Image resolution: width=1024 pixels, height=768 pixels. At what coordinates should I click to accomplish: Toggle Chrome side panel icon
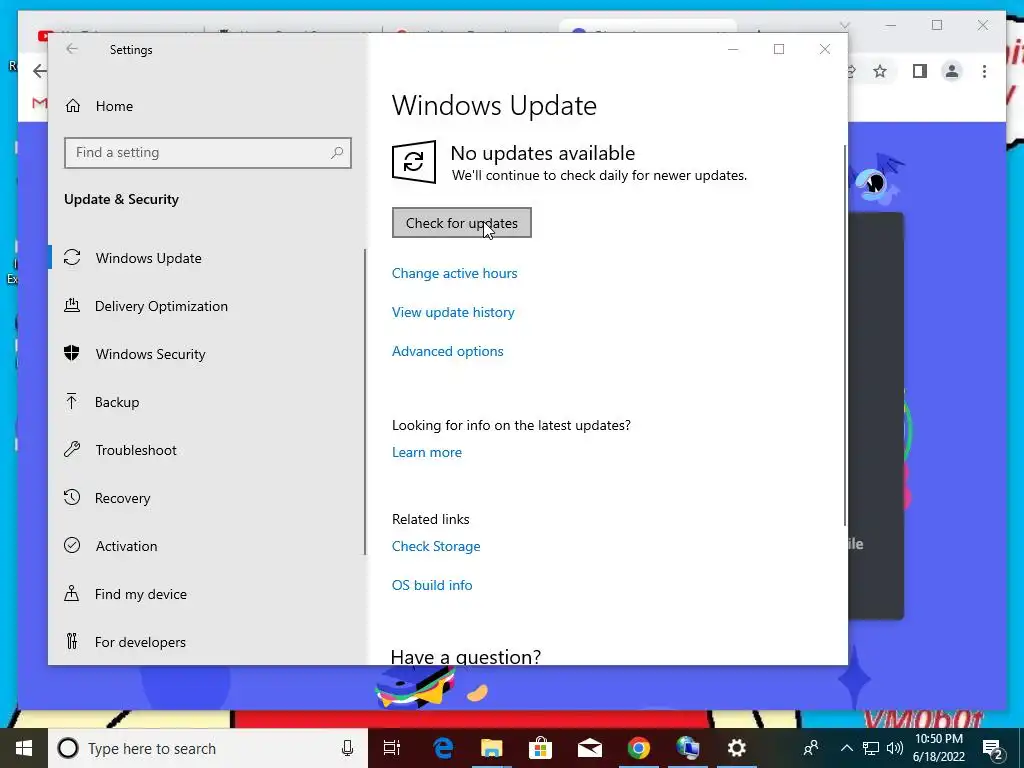(x=920, y=71)
